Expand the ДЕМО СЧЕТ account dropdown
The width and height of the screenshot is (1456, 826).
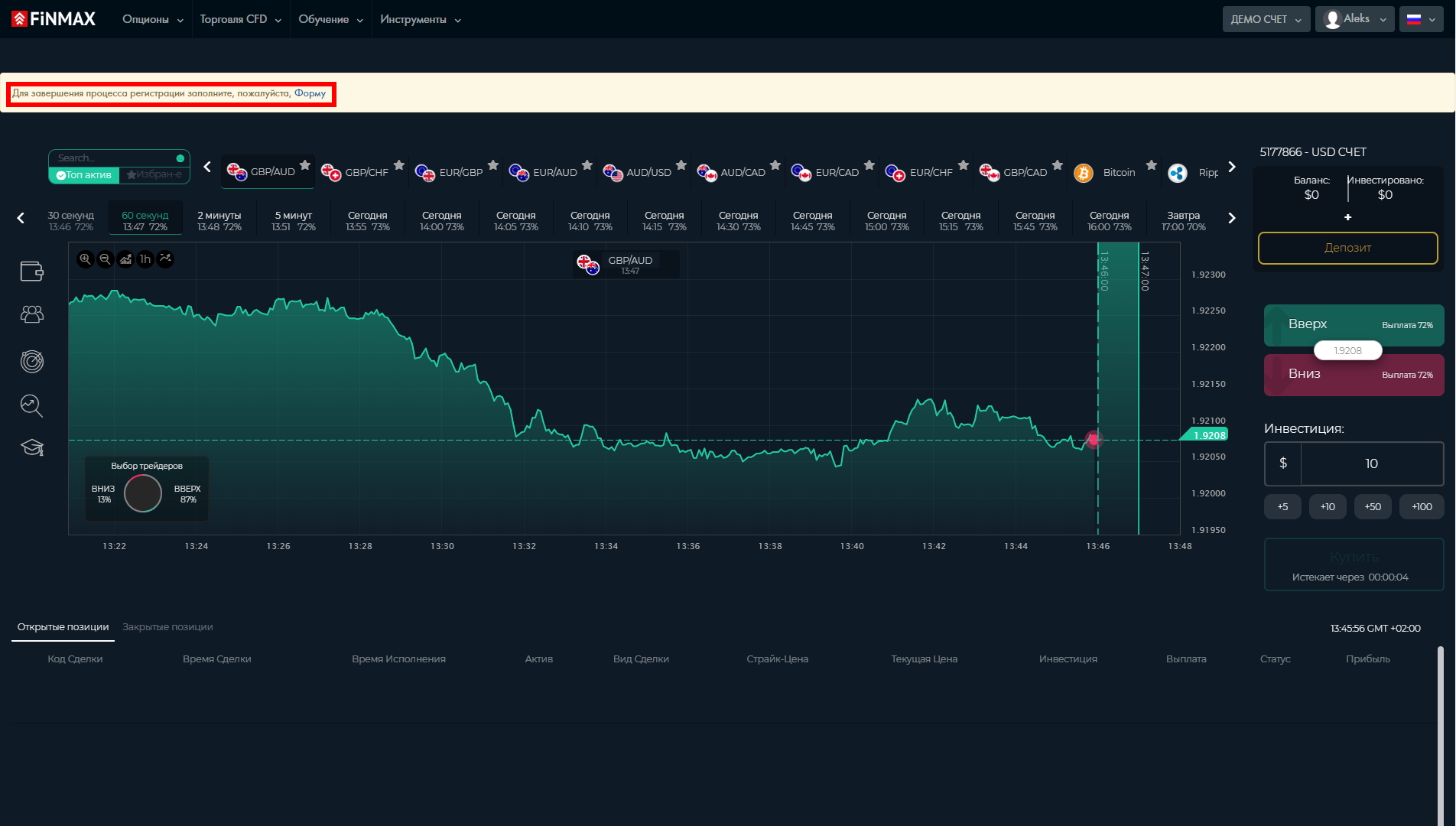click(1266, 19)
